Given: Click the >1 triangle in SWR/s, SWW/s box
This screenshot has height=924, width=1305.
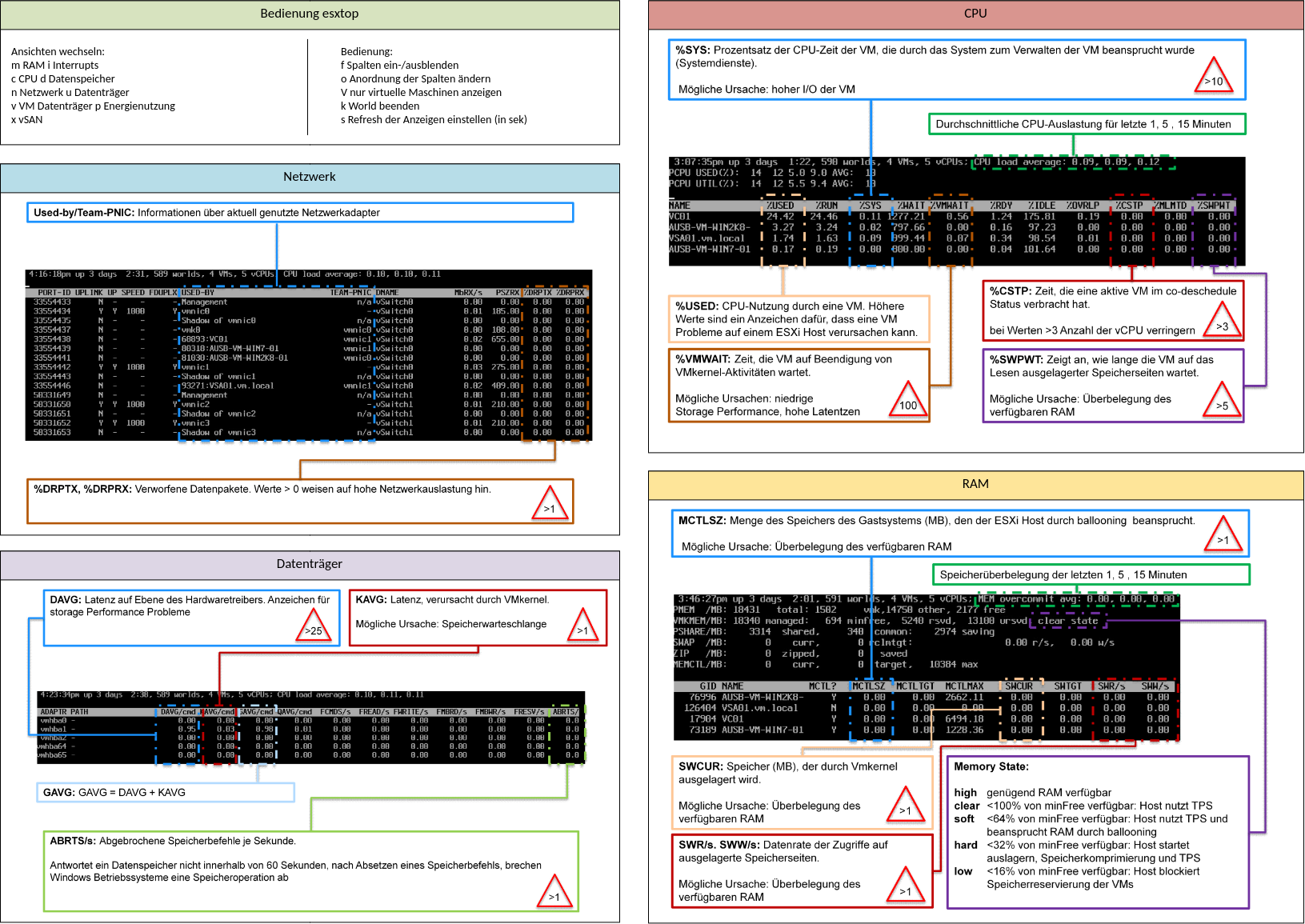Looking at the screenshot, I should tap(906, 887).
